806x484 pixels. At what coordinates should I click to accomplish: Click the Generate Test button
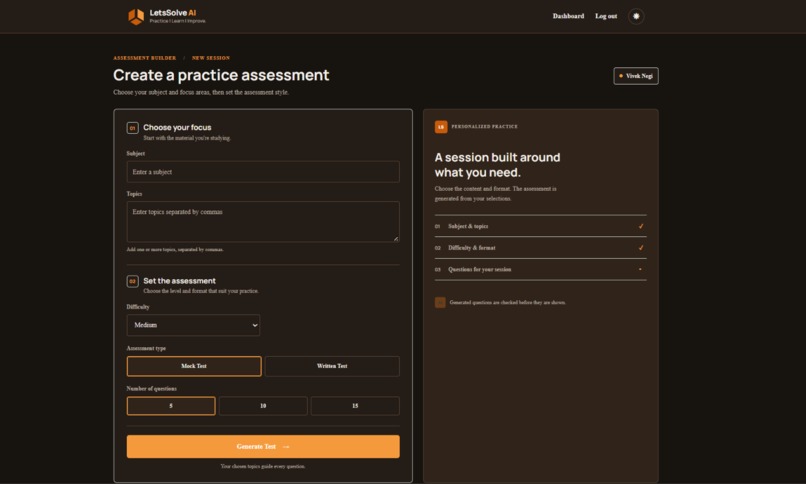click(x=263, y=446)
